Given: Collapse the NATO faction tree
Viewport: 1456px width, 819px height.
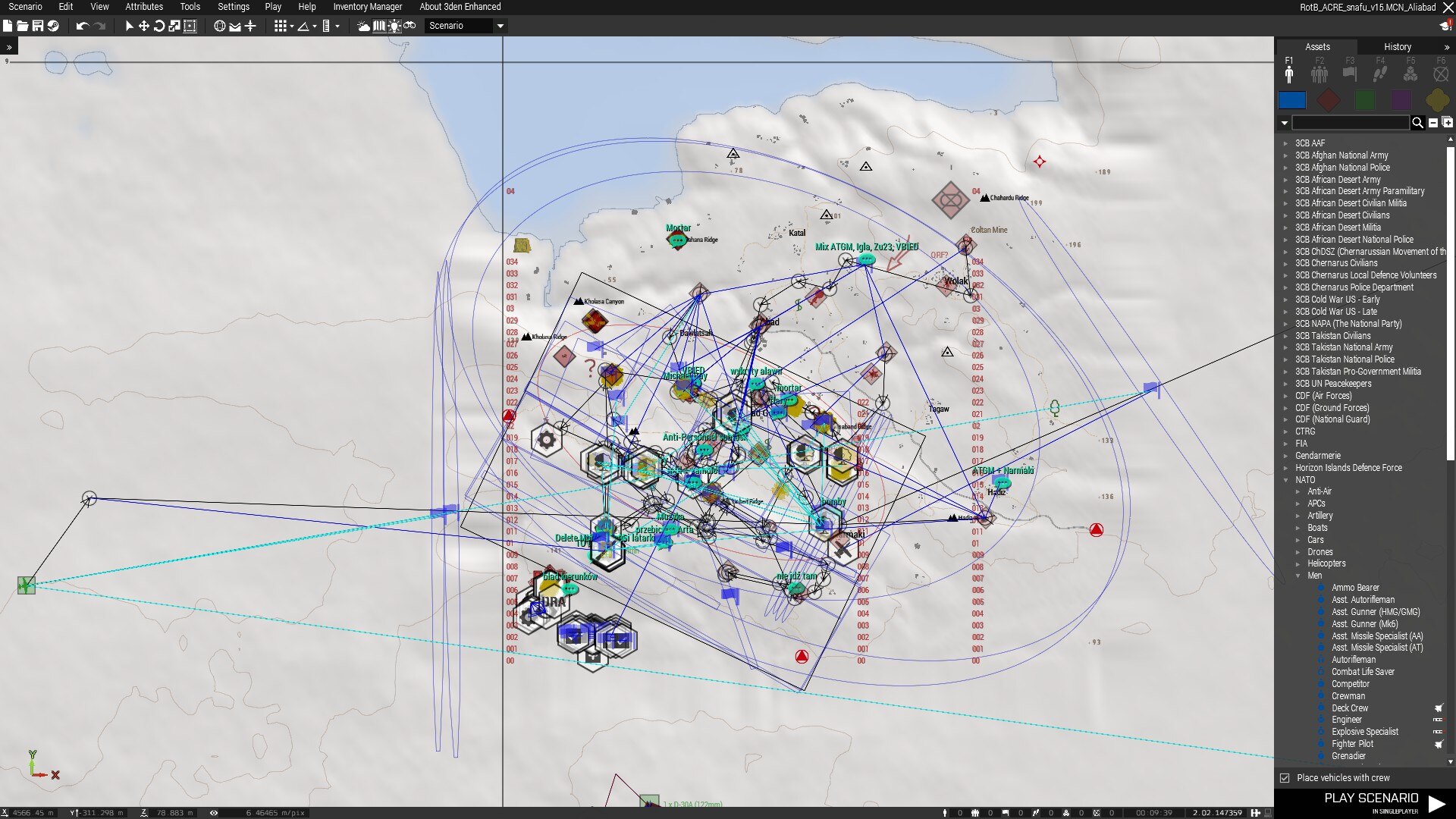Looking at the screenshot, I should 1286,480.
